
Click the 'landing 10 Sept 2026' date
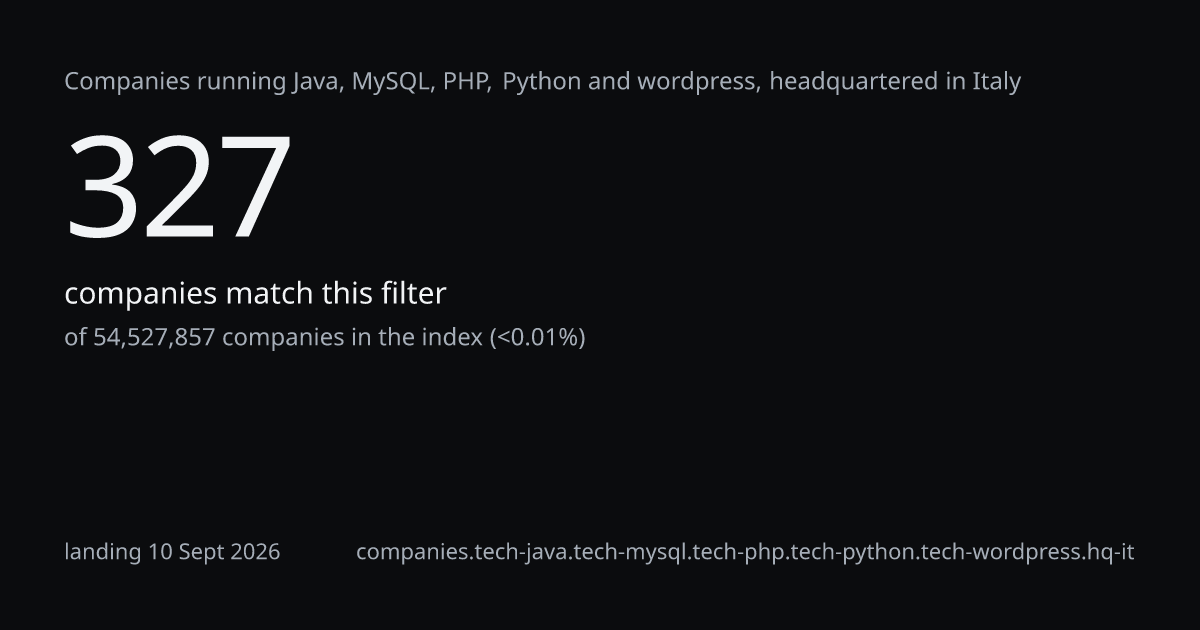[172, 552]
